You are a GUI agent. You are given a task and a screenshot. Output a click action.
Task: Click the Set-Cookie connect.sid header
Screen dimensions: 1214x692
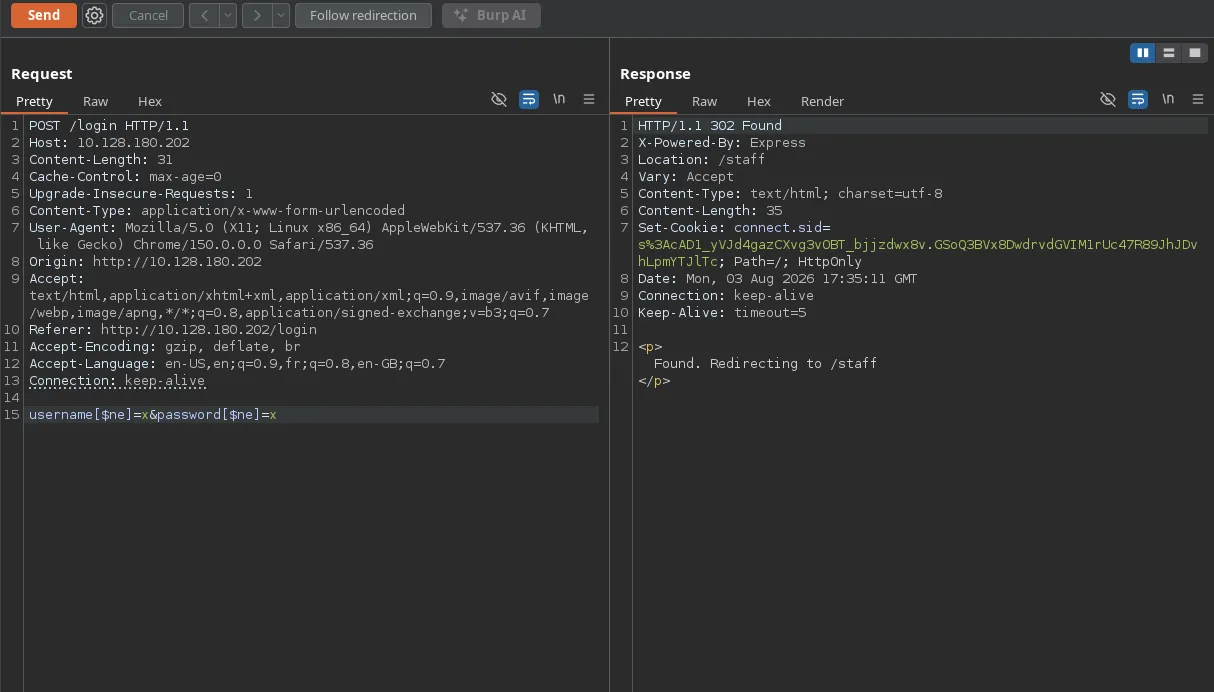[x=917, y=245]
